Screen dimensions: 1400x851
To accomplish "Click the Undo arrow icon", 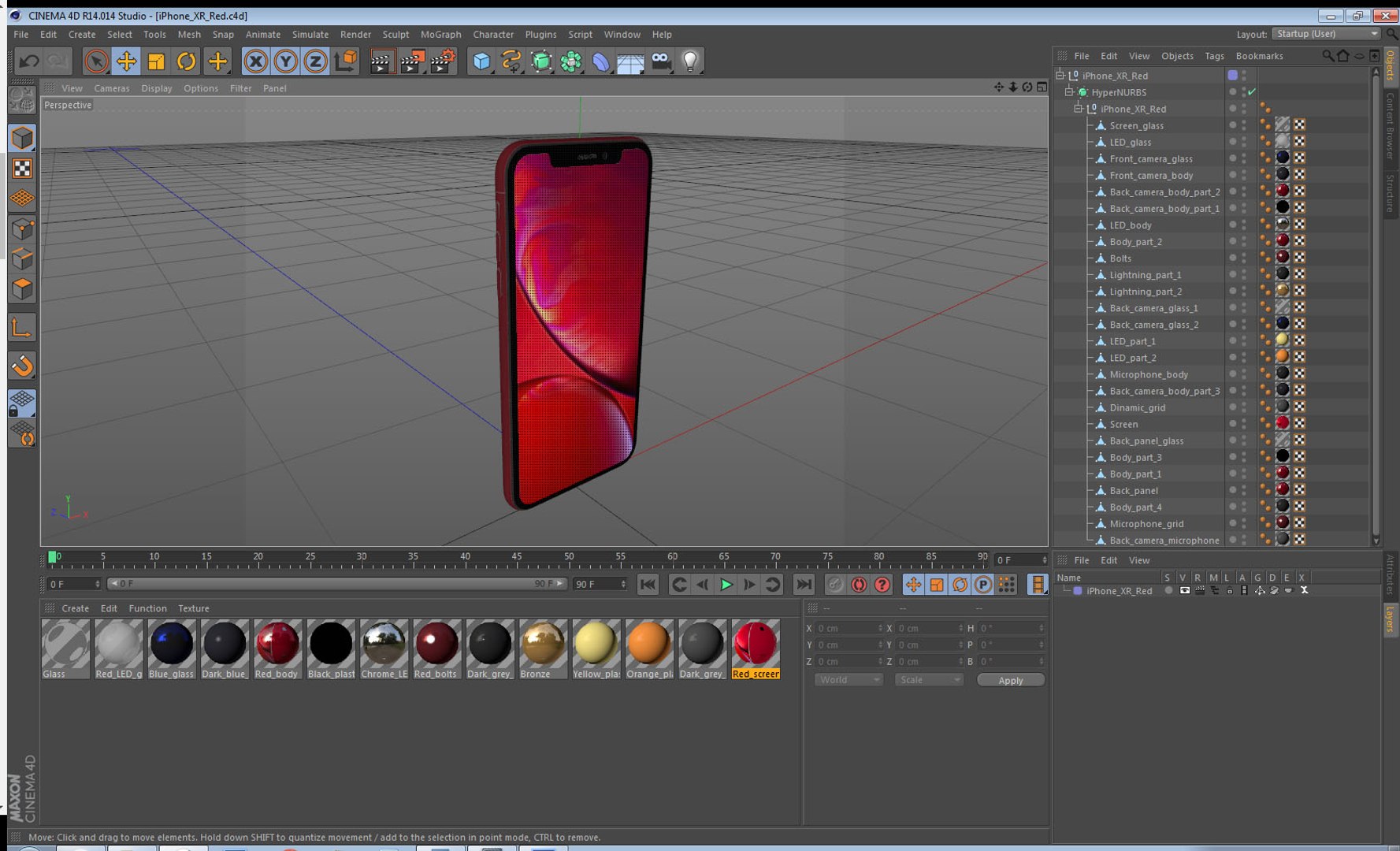I will pos(29,61).
